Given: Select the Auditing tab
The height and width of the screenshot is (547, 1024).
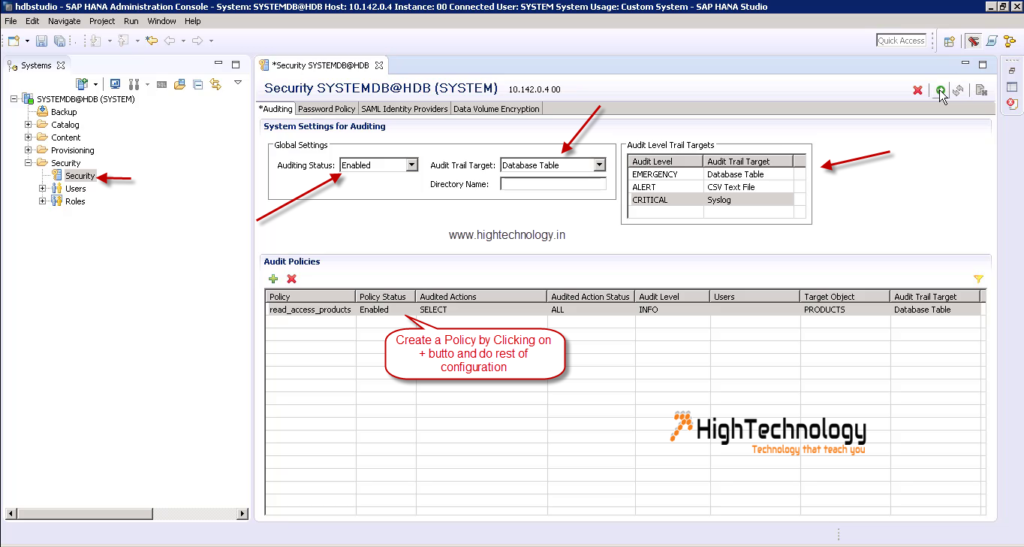Looking at the screenshot, I should tap(276, 109).
